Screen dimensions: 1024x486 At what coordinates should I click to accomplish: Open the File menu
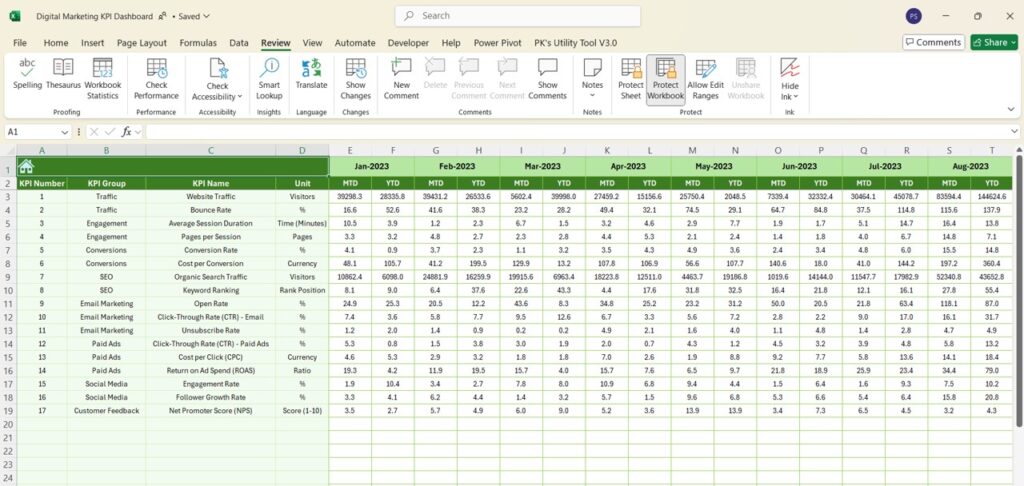click(20, 42)
